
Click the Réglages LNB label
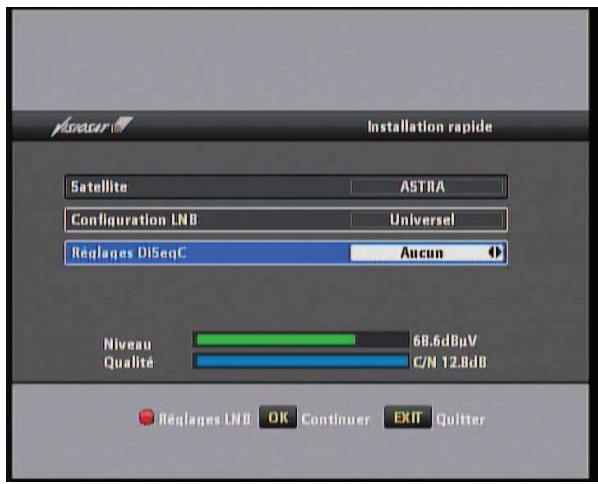tap(205, 419)
